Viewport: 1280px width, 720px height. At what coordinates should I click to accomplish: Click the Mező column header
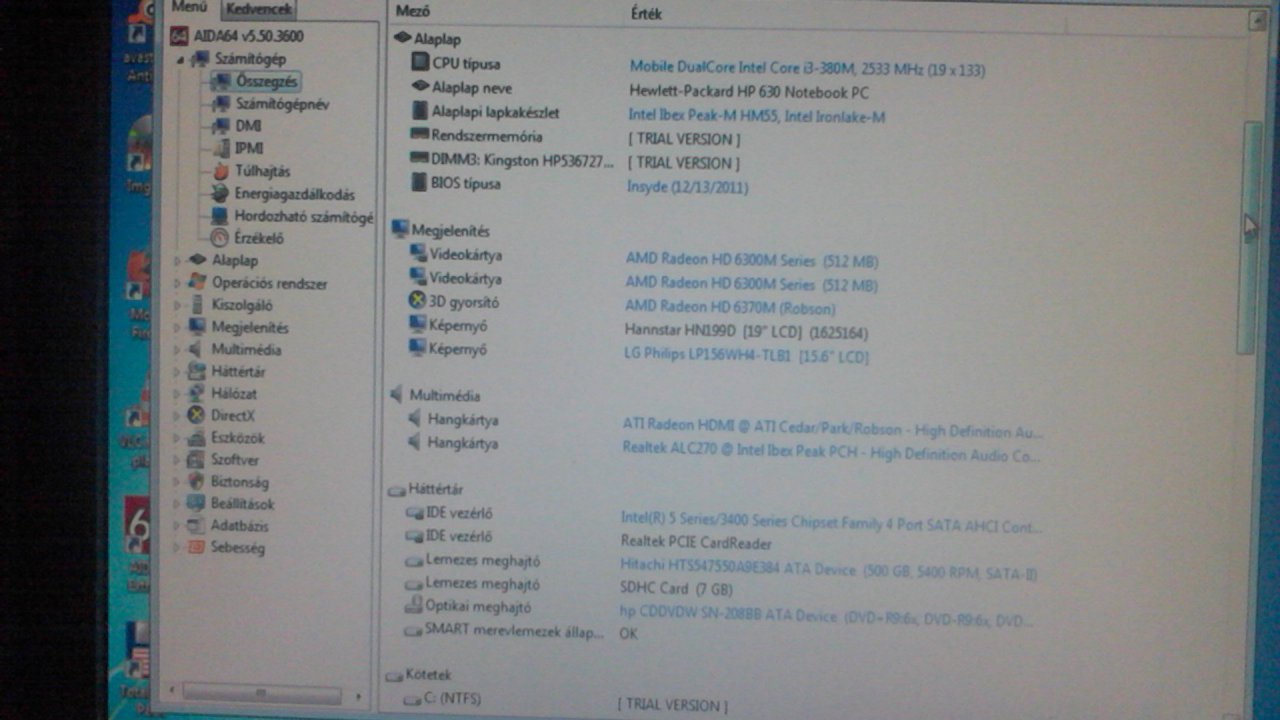pos(412,13)
